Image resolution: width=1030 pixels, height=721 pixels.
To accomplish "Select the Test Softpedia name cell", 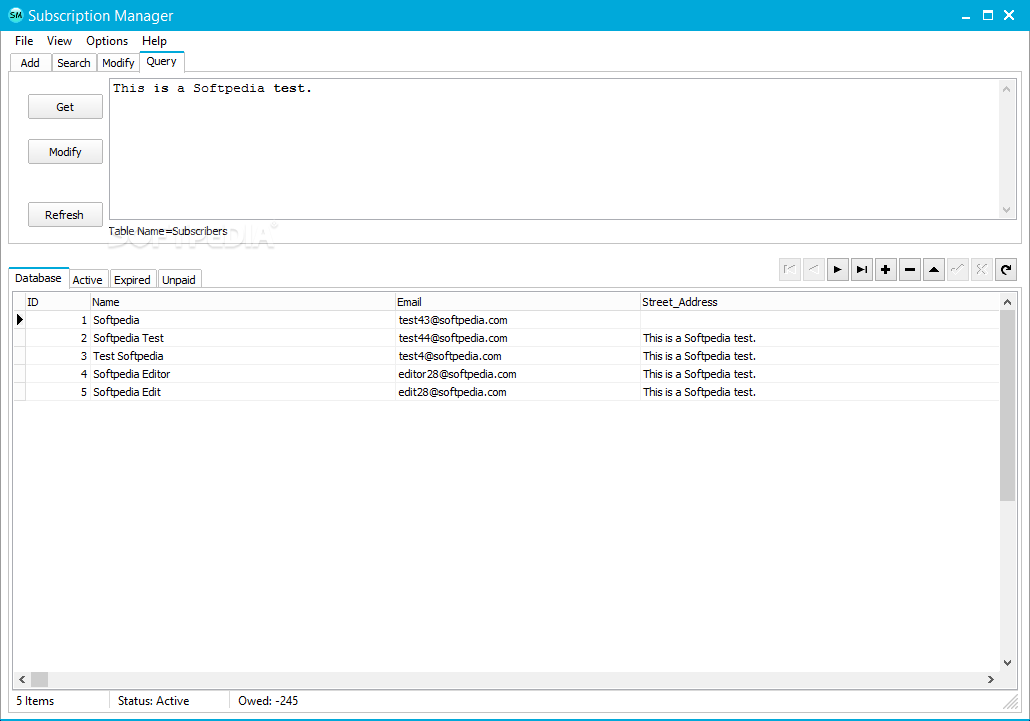I will pyautogui.click(x=243, y=356).
